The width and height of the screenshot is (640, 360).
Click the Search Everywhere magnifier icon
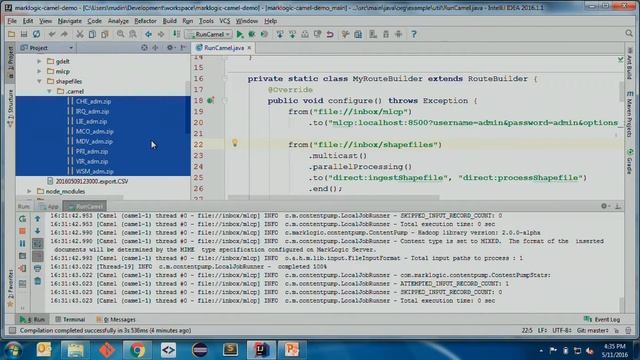tap(629, 33)
